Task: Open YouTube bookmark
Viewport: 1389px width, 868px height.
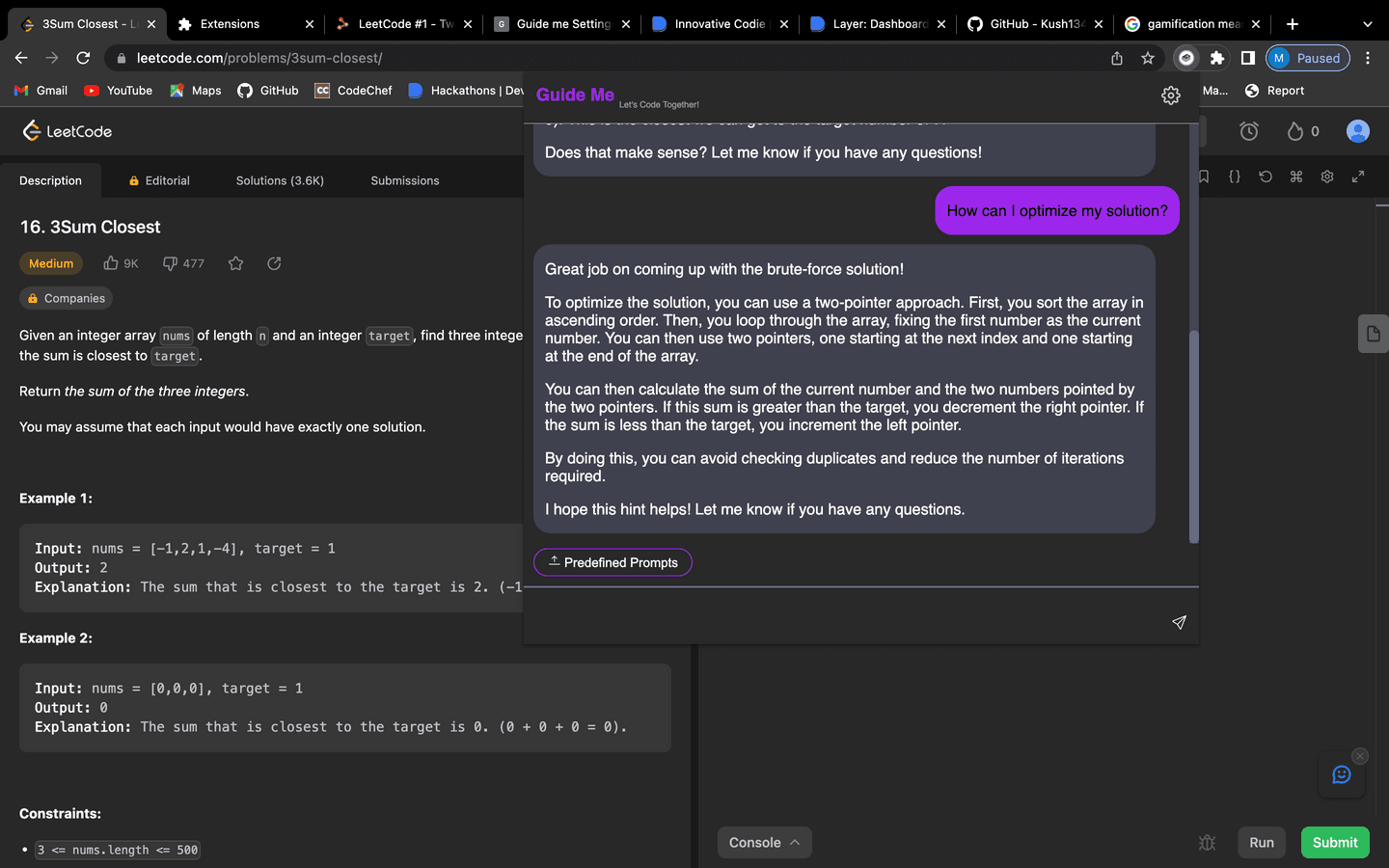Action: tap(119, 91)
